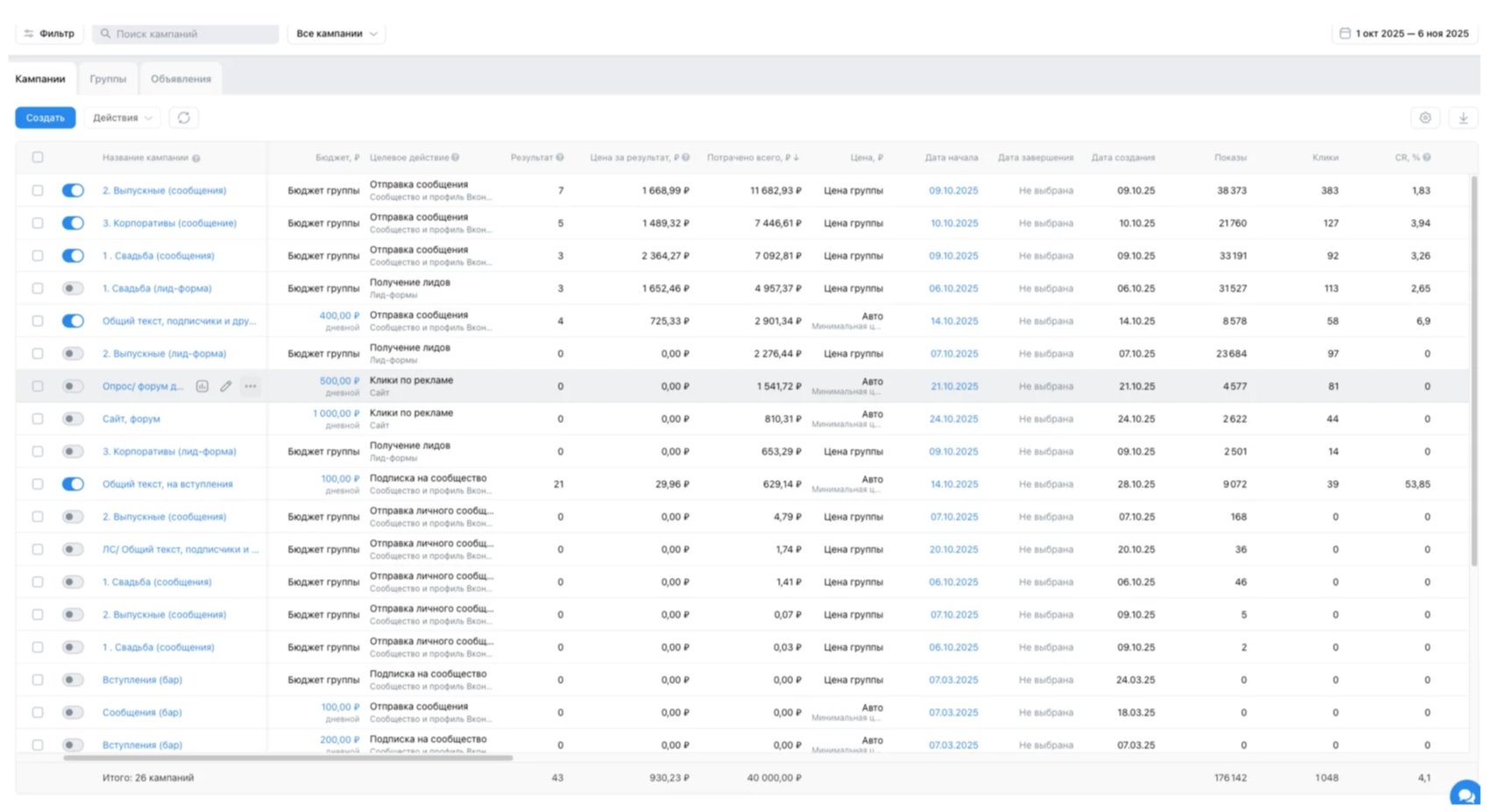Image resolution: width=1494 pixels, height=812 pixels.
Task: Click the refresh icon next to Действия
Action: [x=184, y=117]
